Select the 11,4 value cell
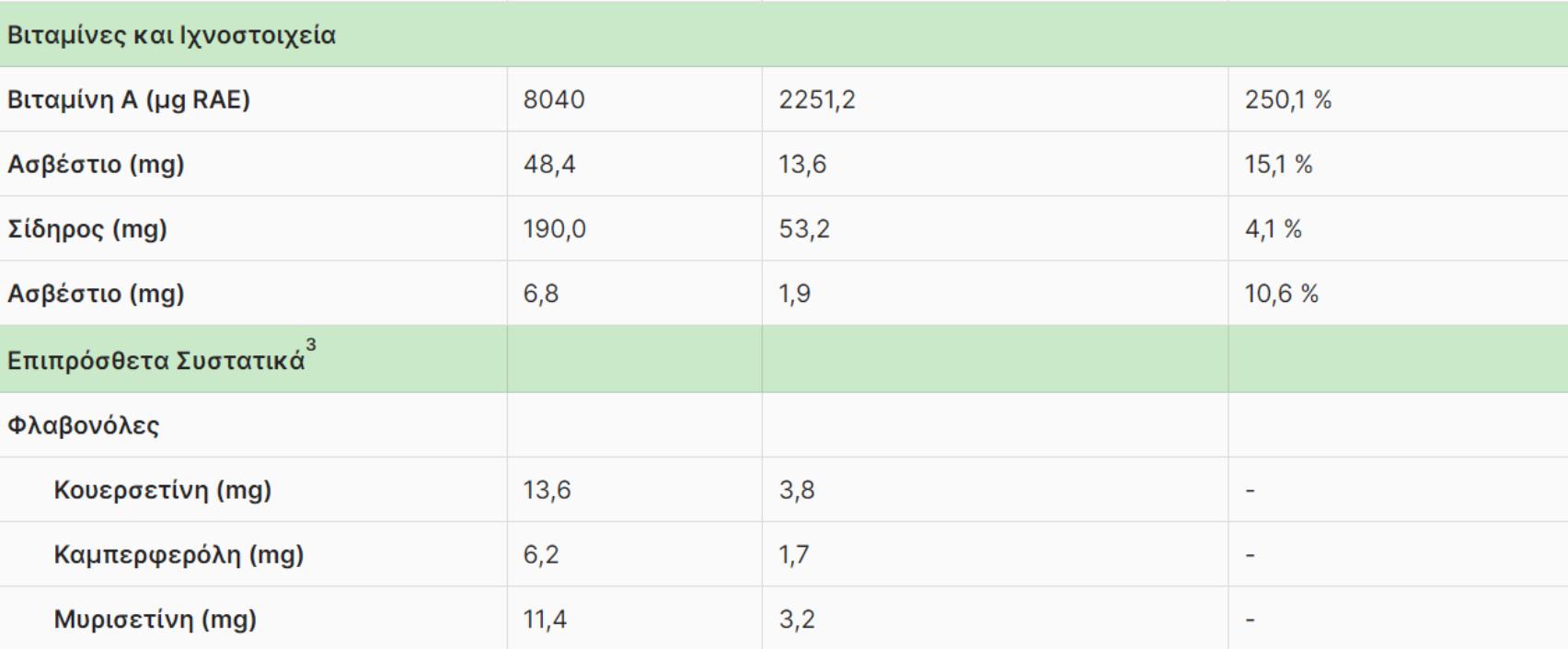 click(545, 619)
